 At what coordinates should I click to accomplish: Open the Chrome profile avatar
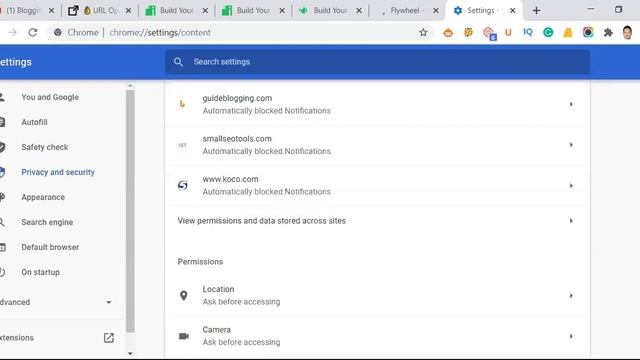pos(627,32)
